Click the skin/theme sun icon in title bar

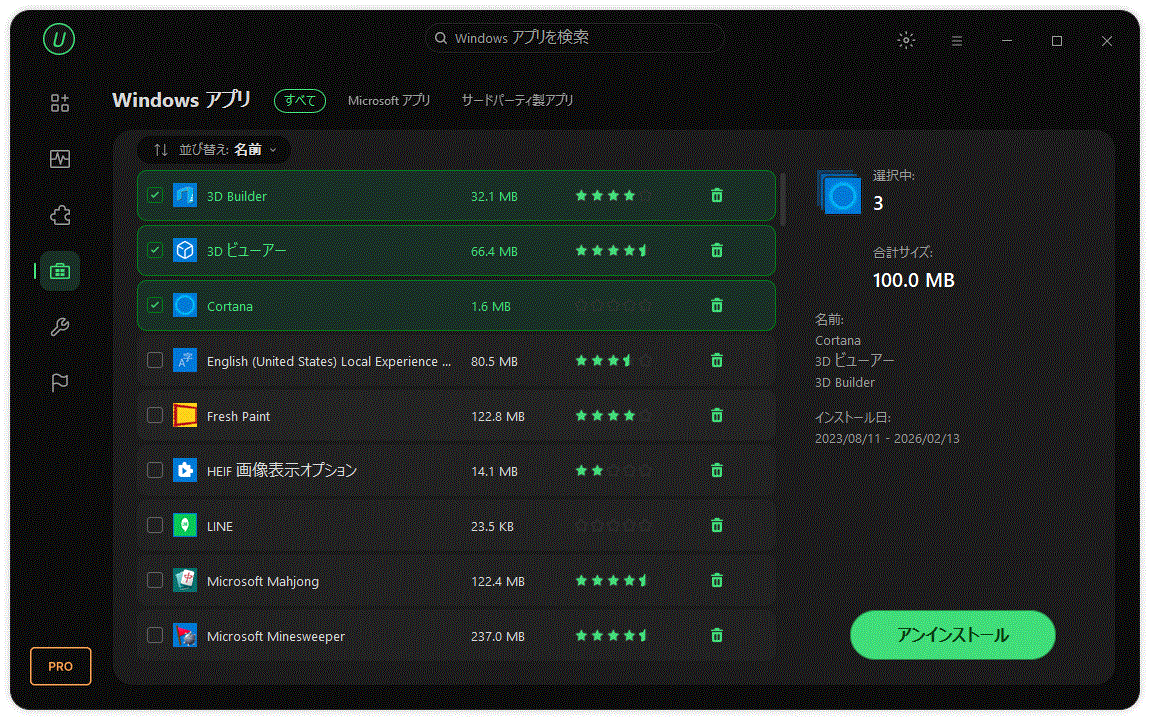click(907, 40)
